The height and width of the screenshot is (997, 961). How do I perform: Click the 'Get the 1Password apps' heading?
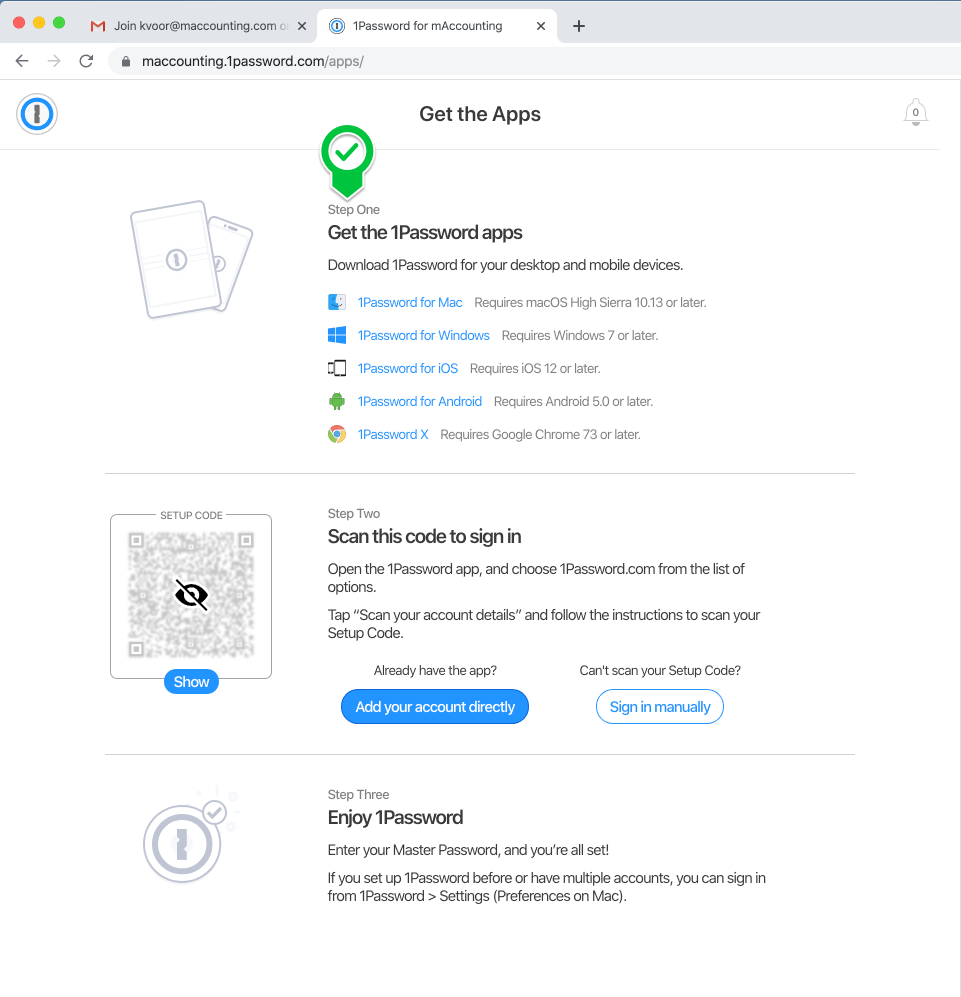click(425, 233)
